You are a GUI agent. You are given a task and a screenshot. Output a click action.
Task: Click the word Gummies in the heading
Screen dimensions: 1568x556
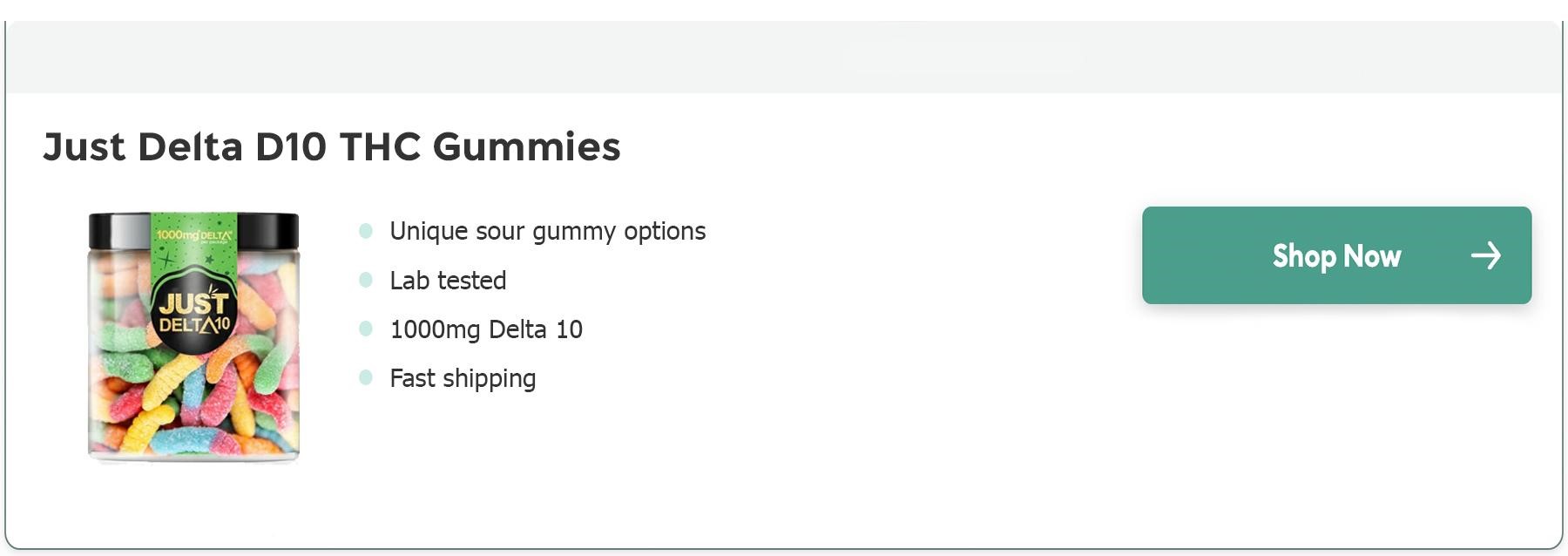click(x=527, y=146)
